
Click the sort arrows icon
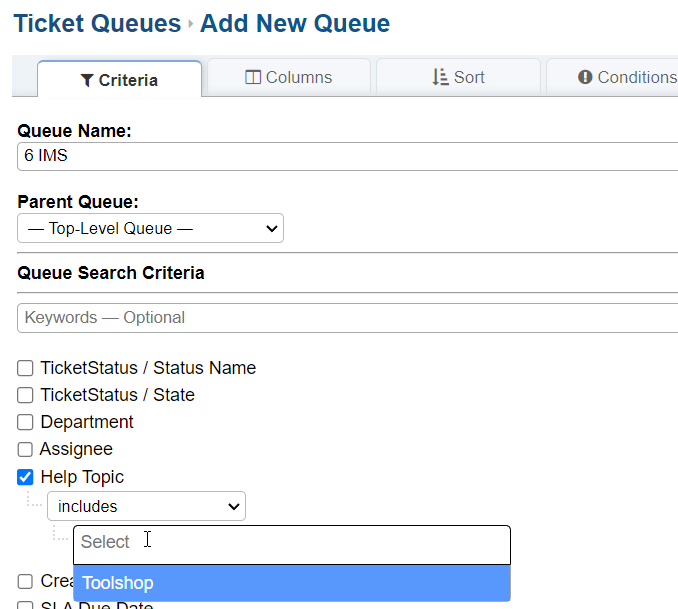pos(440,78)
